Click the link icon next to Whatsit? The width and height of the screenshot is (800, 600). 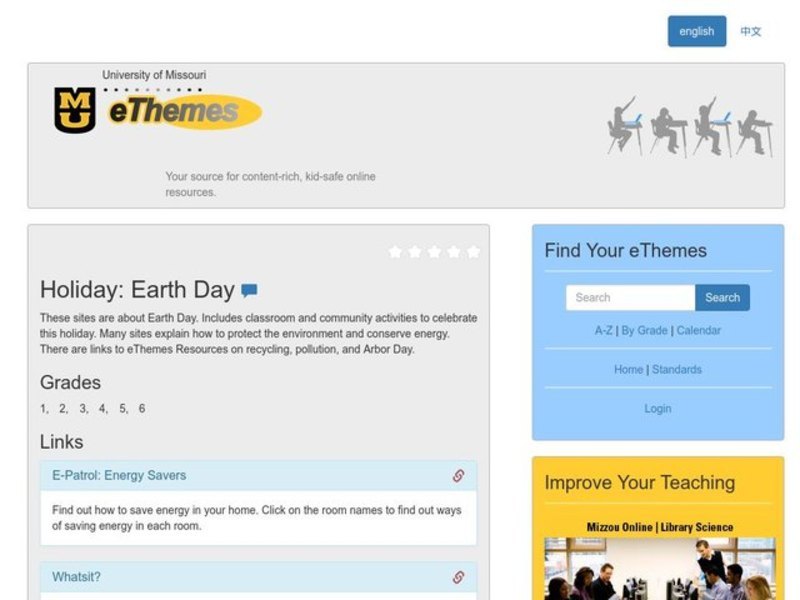coord(459,577)
